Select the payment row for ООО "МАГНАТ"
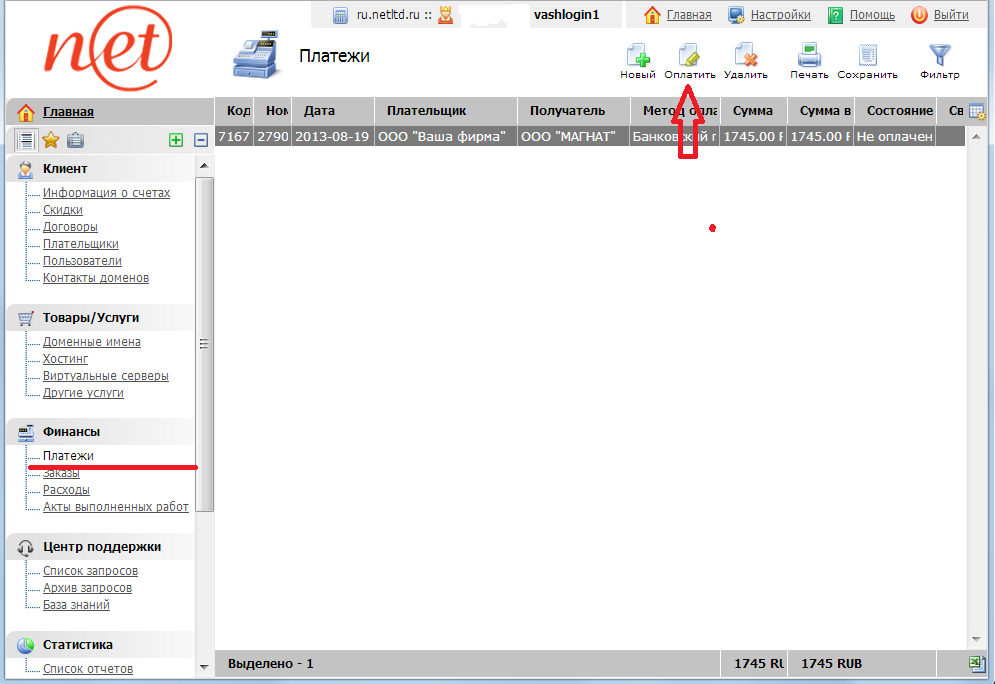Screen dimensions: 995x684 tap(573, 136)
